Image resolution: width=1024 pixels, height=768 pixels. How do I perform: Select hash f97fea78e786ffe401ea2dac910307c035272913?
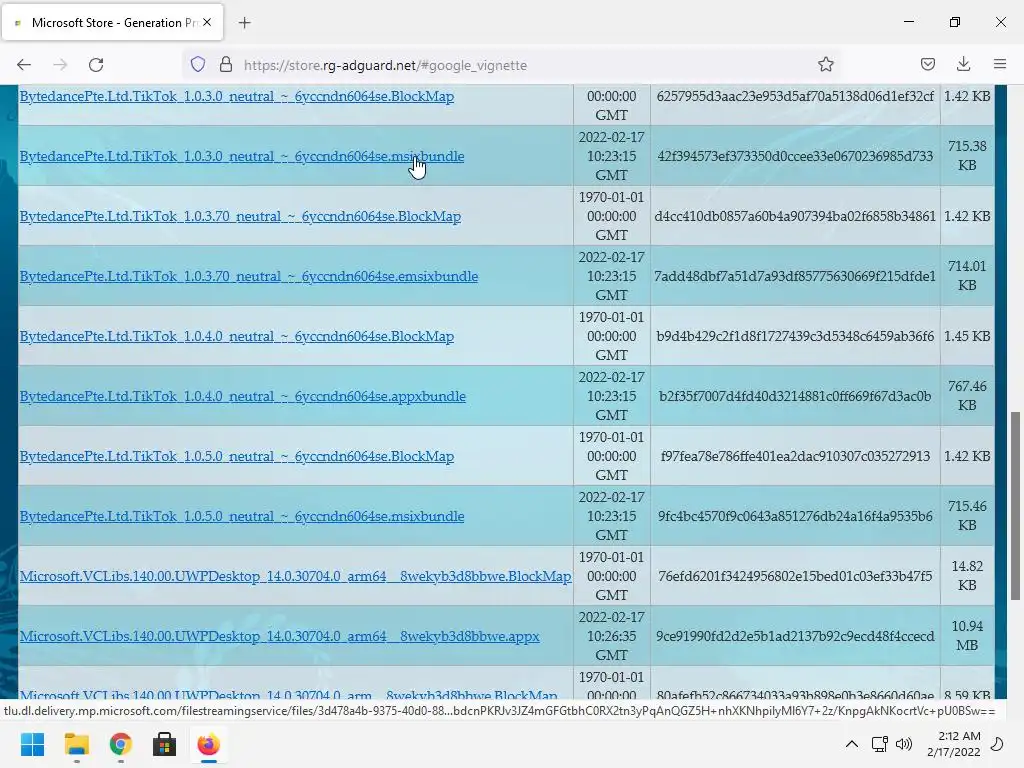click(795, 456)
